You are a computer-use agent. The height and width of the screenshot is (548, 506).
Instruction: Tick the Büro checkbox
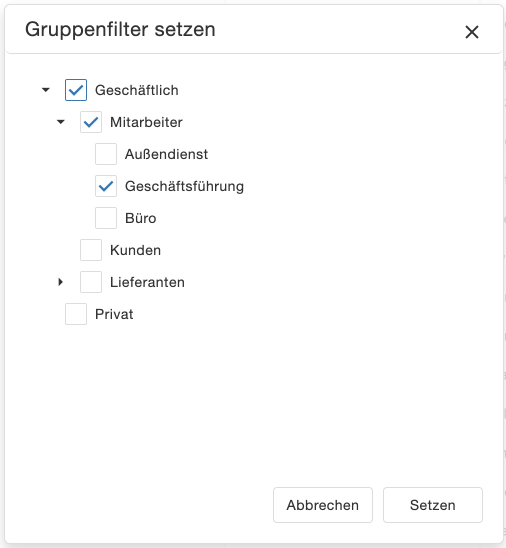[x=106, y=218]
